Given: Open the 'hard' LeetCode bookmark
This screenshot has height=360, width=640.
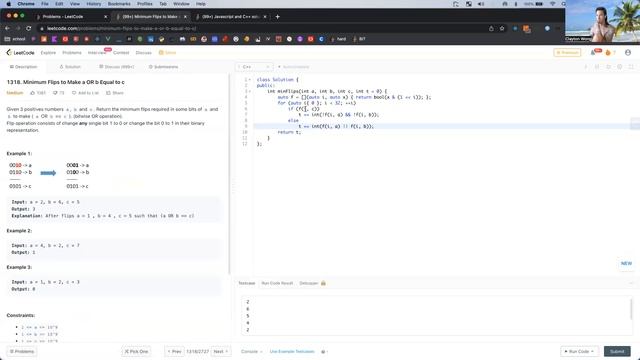Looking at the screenshot, I should 339,39.
